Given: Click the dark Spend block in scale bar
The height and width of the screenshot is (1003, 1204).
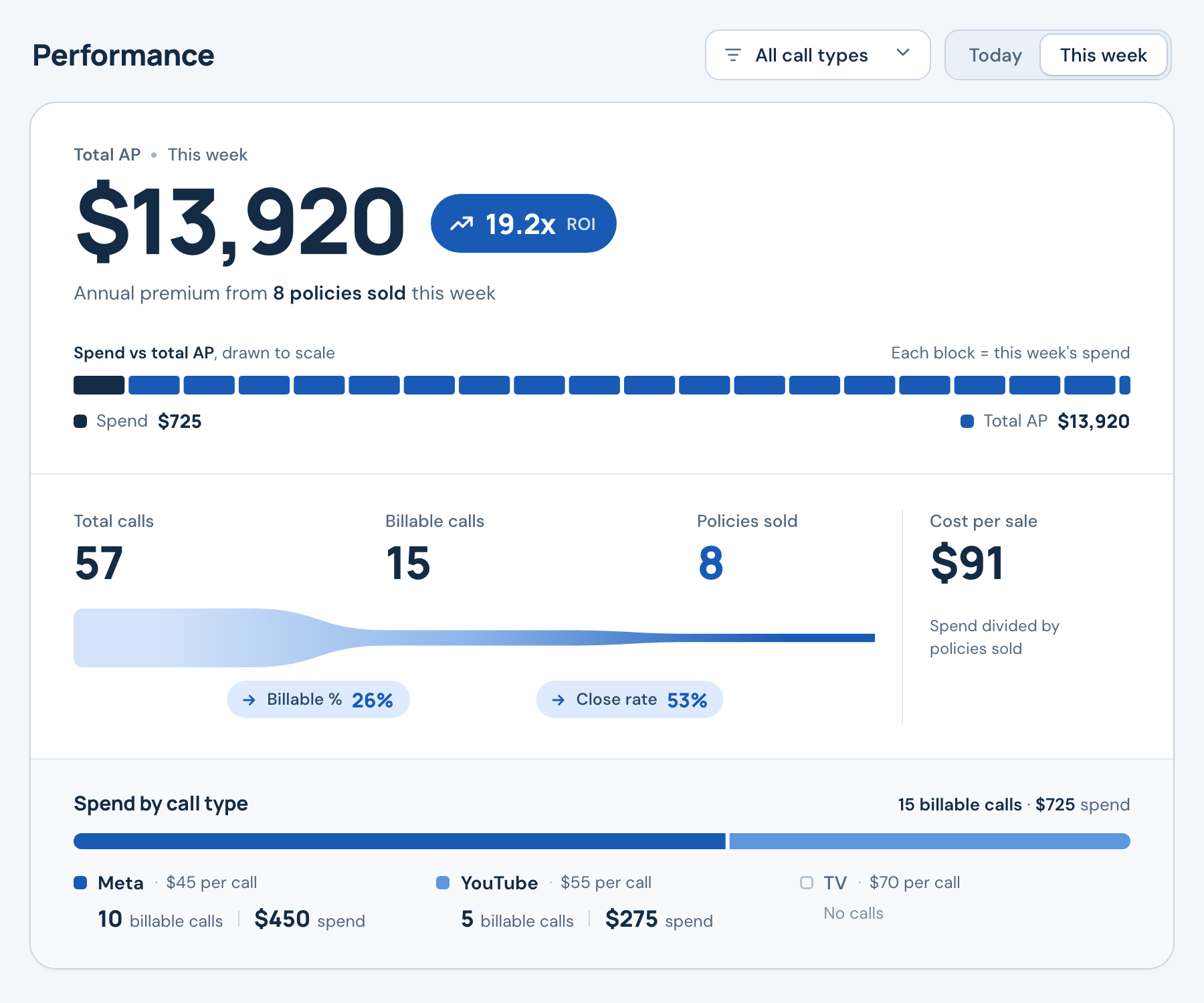Looking at the screenshot, I should pyautogui.click(x=99, y=385).
